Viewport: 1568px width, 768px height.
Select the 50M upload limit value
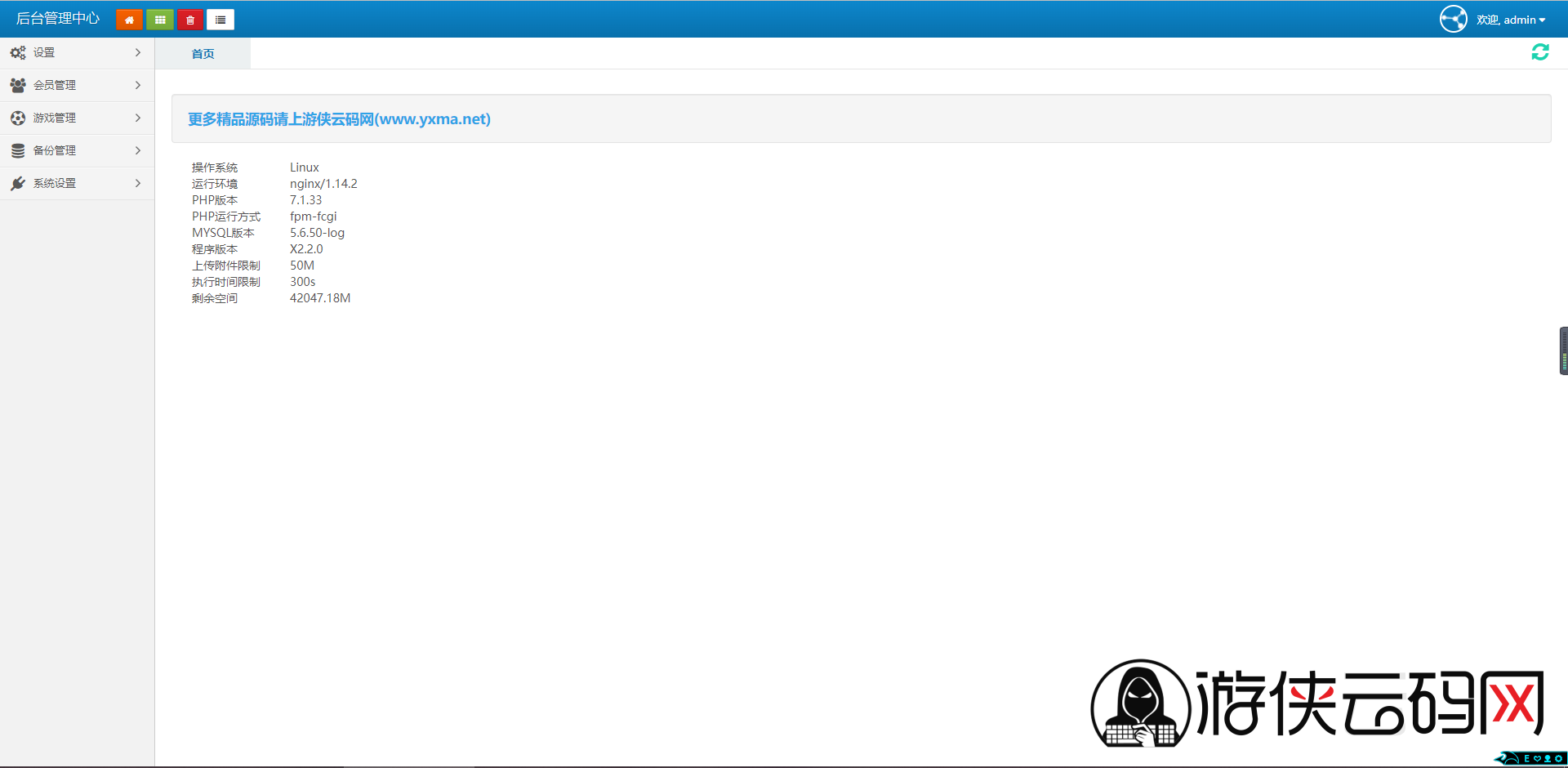302,266
